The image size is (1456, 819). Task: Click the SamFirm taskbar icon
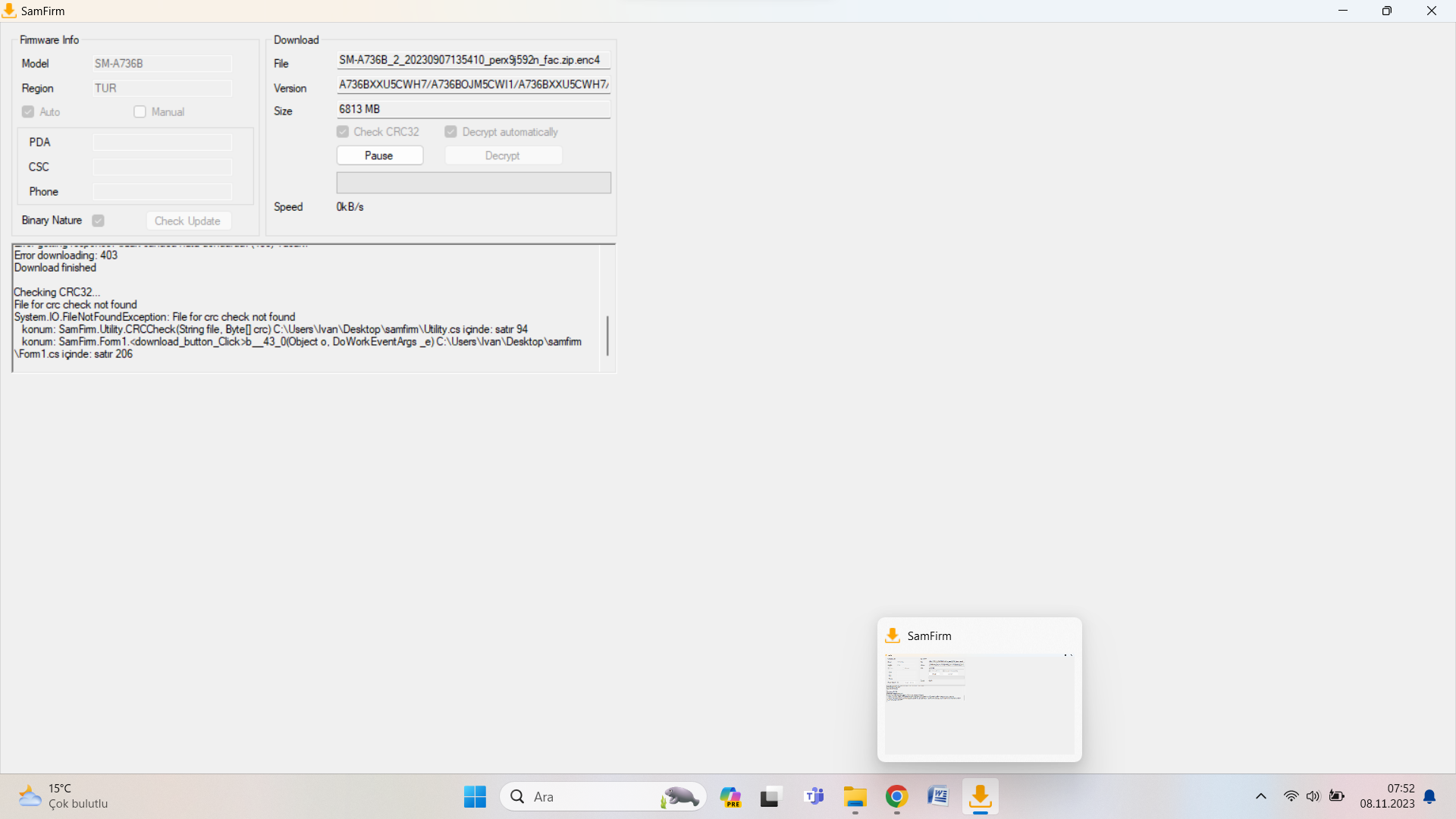[x=980, y=796]
